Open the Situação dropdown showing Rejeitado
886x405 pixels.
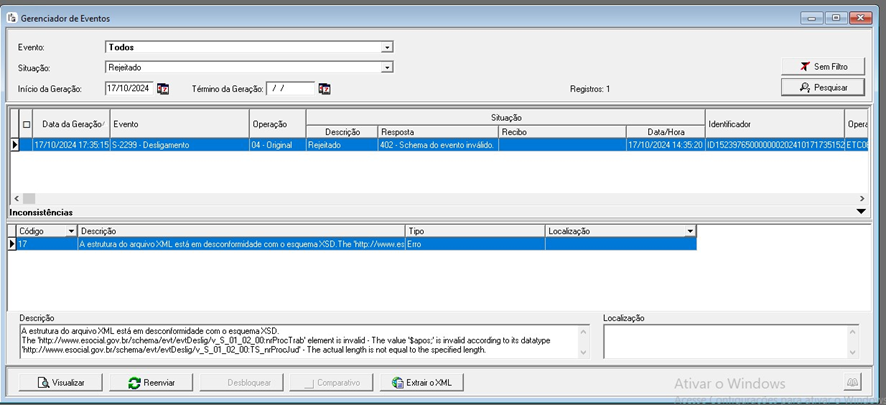[386, 67]
